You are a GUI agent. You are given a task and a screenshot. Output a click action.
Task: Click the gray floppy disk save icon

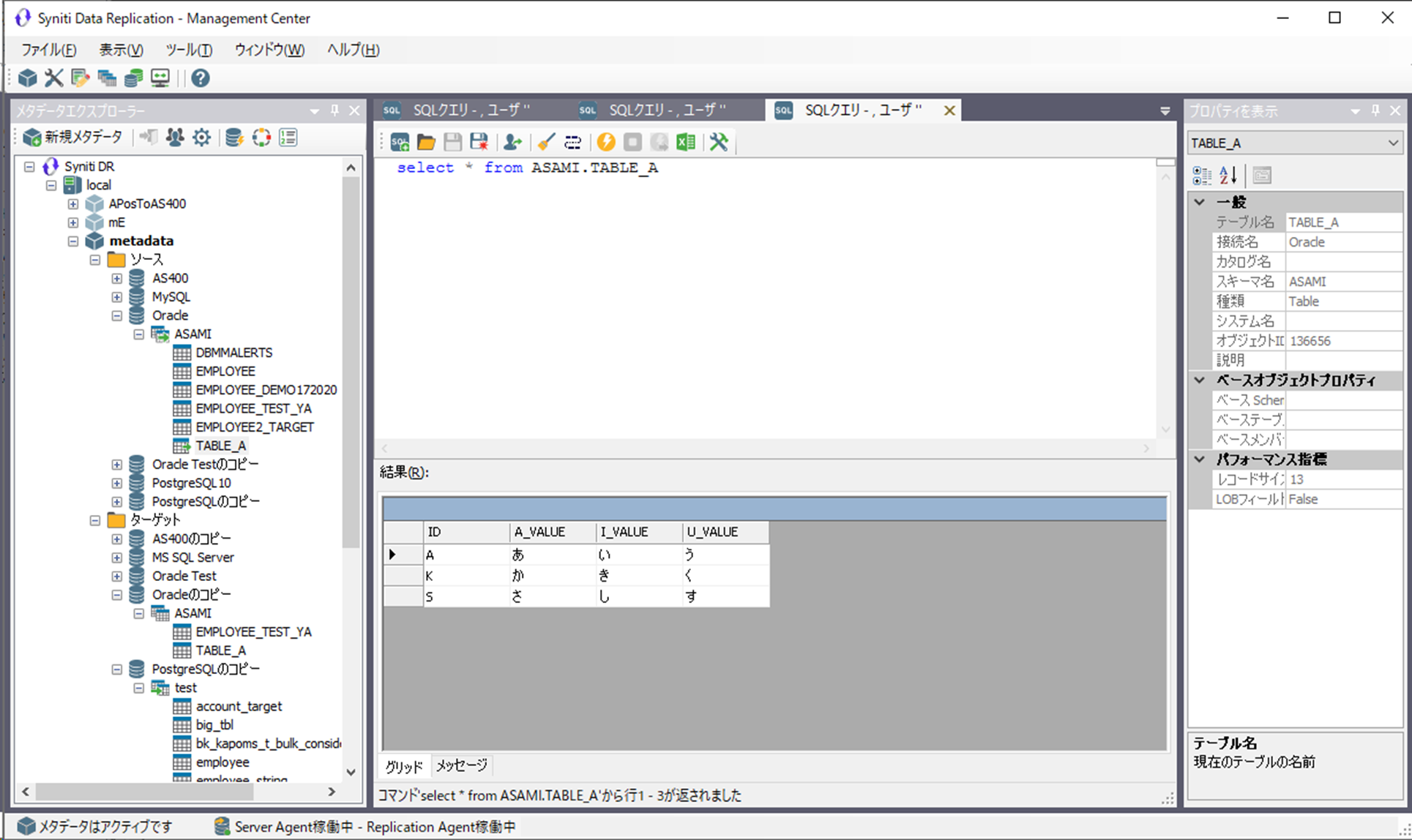452,141
